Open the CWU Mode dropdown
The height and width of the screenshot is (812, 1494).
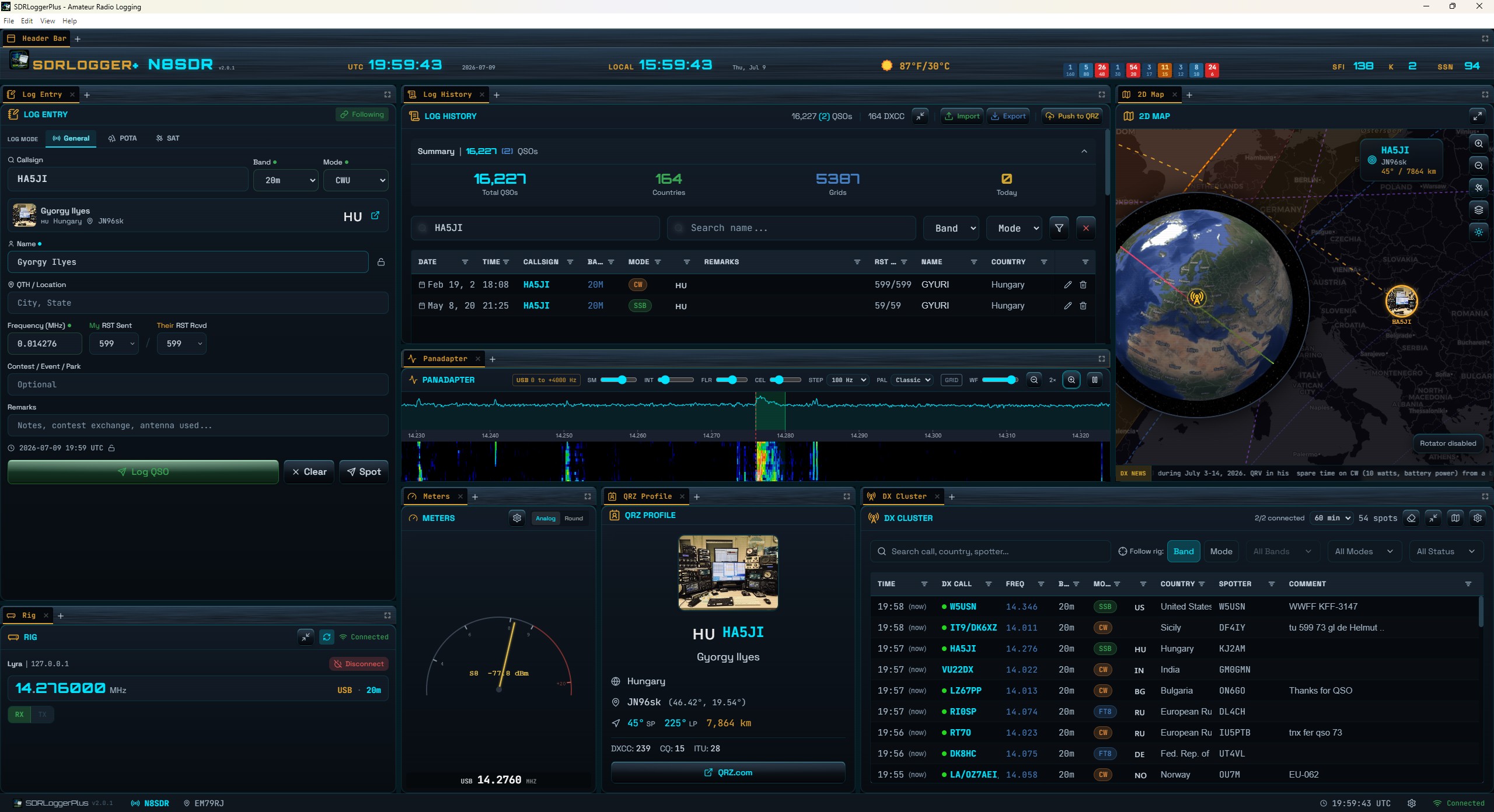tap(356, 180)
